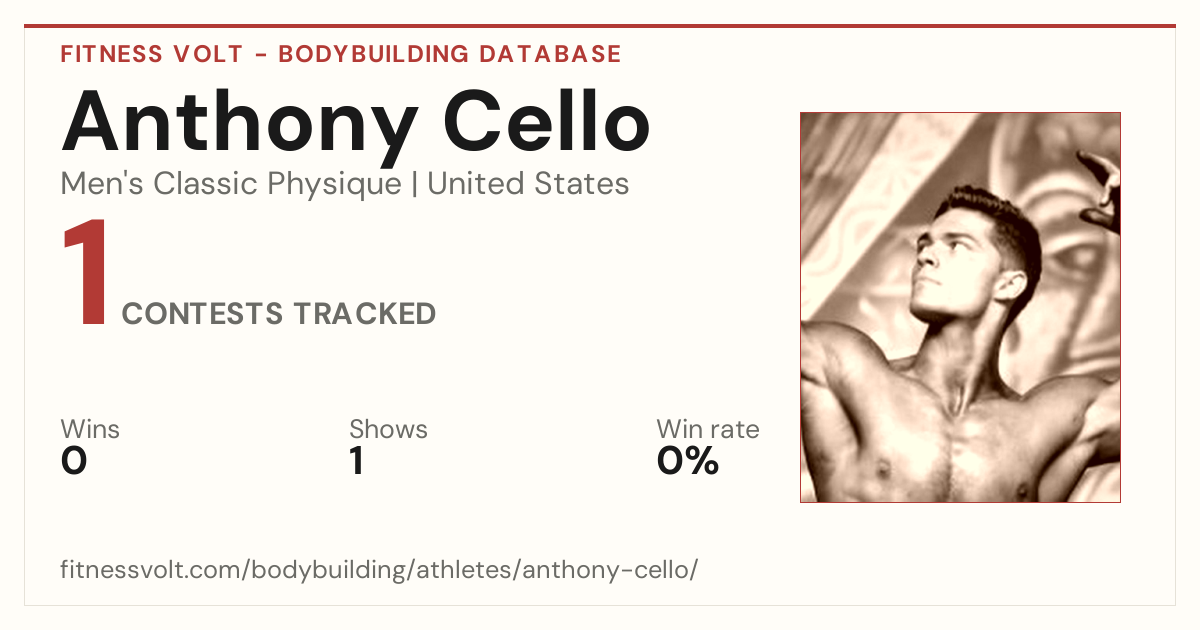Click the Wins value 0

pos(74,461)
